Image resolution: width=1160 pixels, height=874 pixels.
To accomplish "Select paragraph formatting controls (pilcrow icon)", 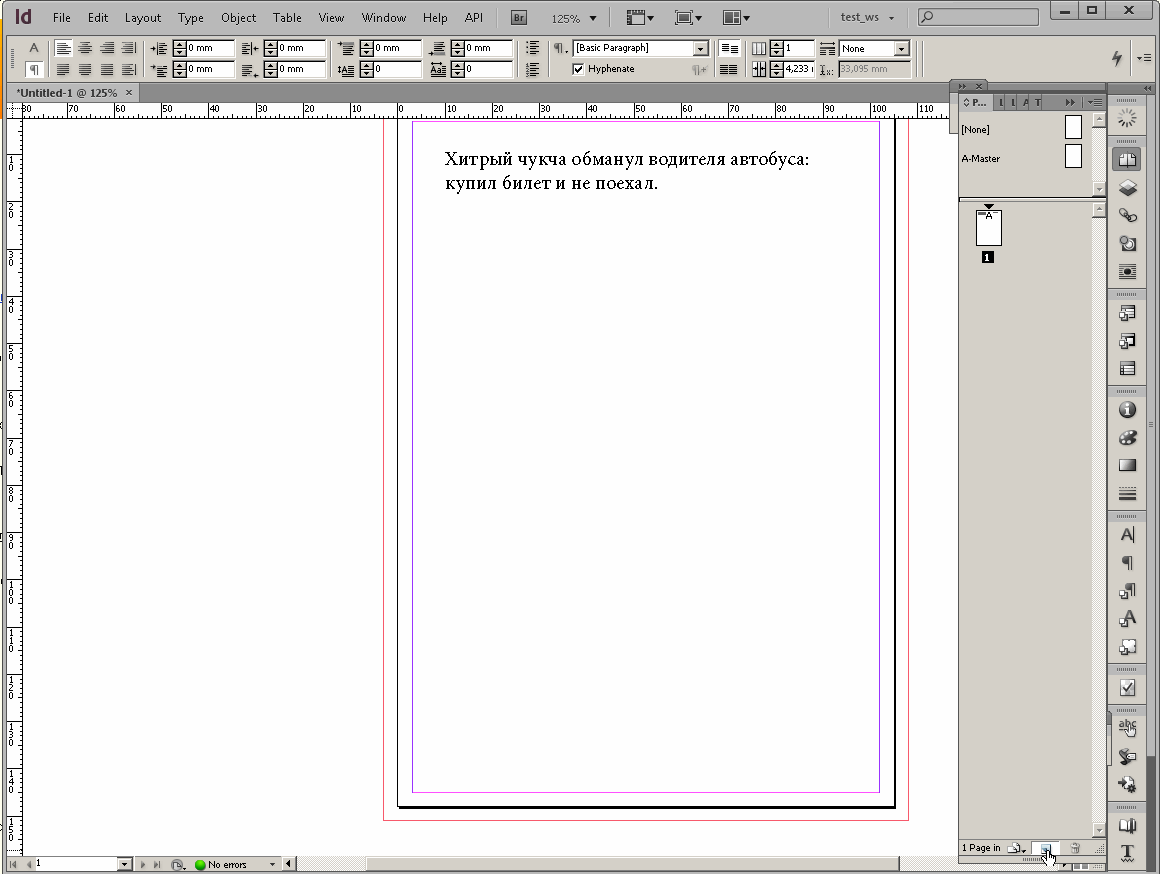I will click(x=33, y=70).
